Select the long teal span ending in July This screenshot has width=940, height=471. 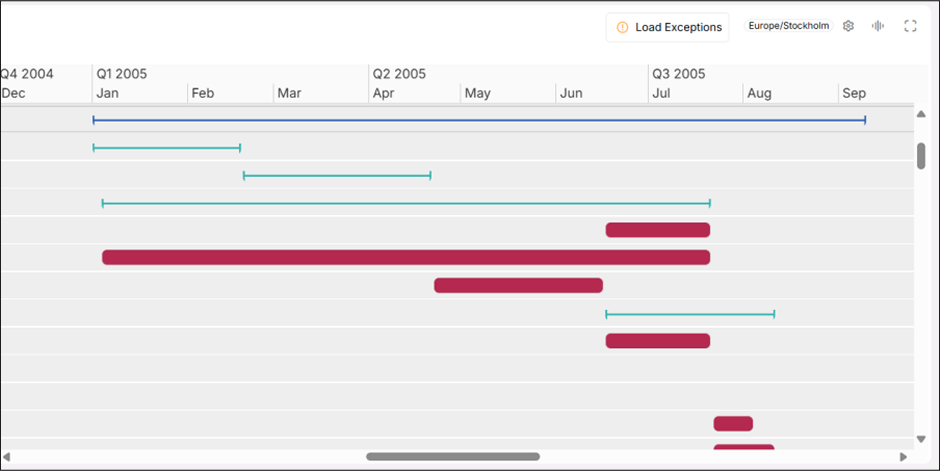406,204
